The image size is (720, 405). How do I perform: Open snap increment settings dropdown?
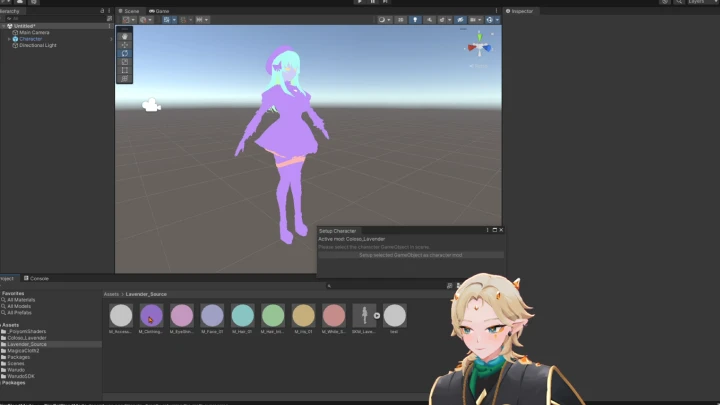(202, 20)
